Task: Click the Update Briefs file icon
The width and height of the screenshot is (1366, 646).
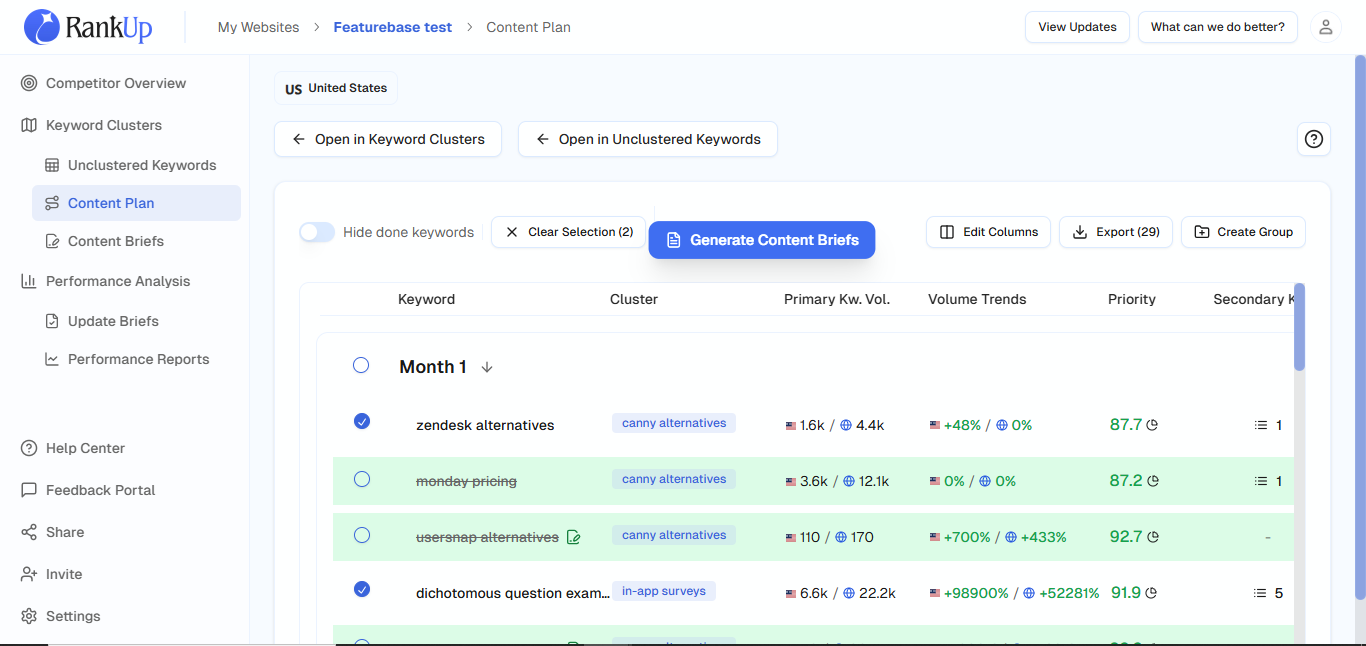Action: coord(52,321)
